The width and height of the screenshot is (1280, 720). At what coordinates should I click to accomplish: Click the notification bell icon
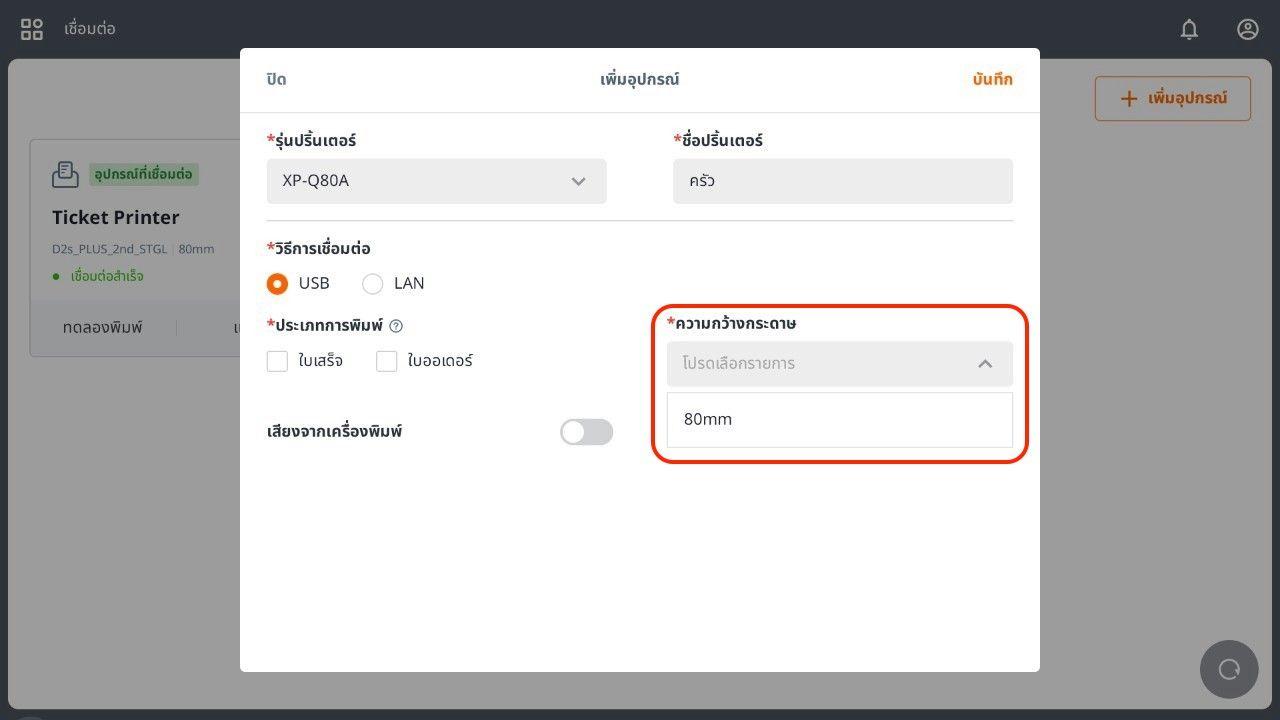pyautogui.click(x=1189, y=29)
